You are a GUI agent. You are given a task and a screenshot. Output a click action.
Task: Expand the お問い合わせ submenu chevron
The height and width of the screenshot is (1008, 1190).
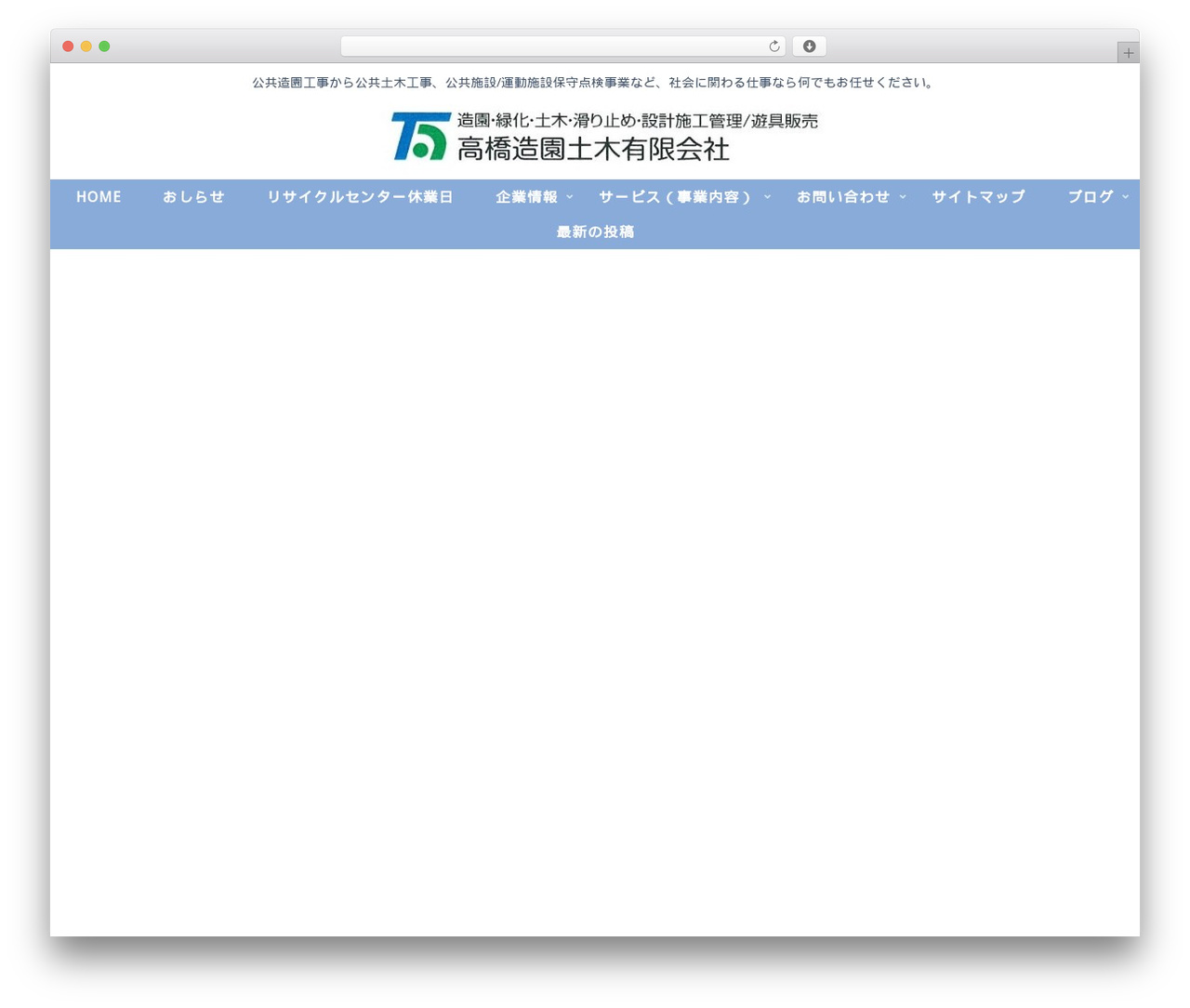click(x=903, y=197)
